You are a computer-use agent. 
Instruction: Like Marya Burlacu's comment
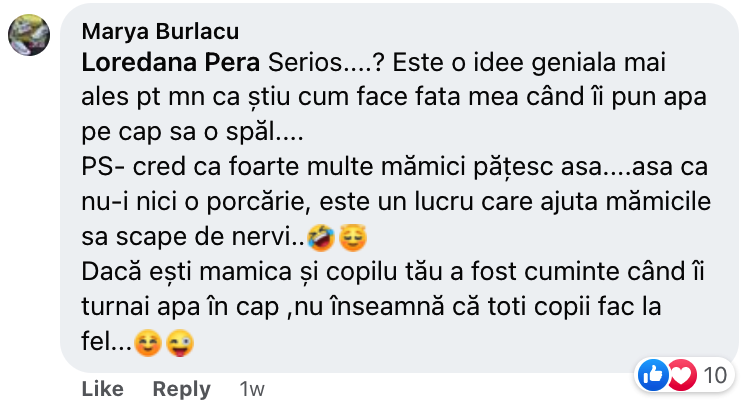point(101,389)
